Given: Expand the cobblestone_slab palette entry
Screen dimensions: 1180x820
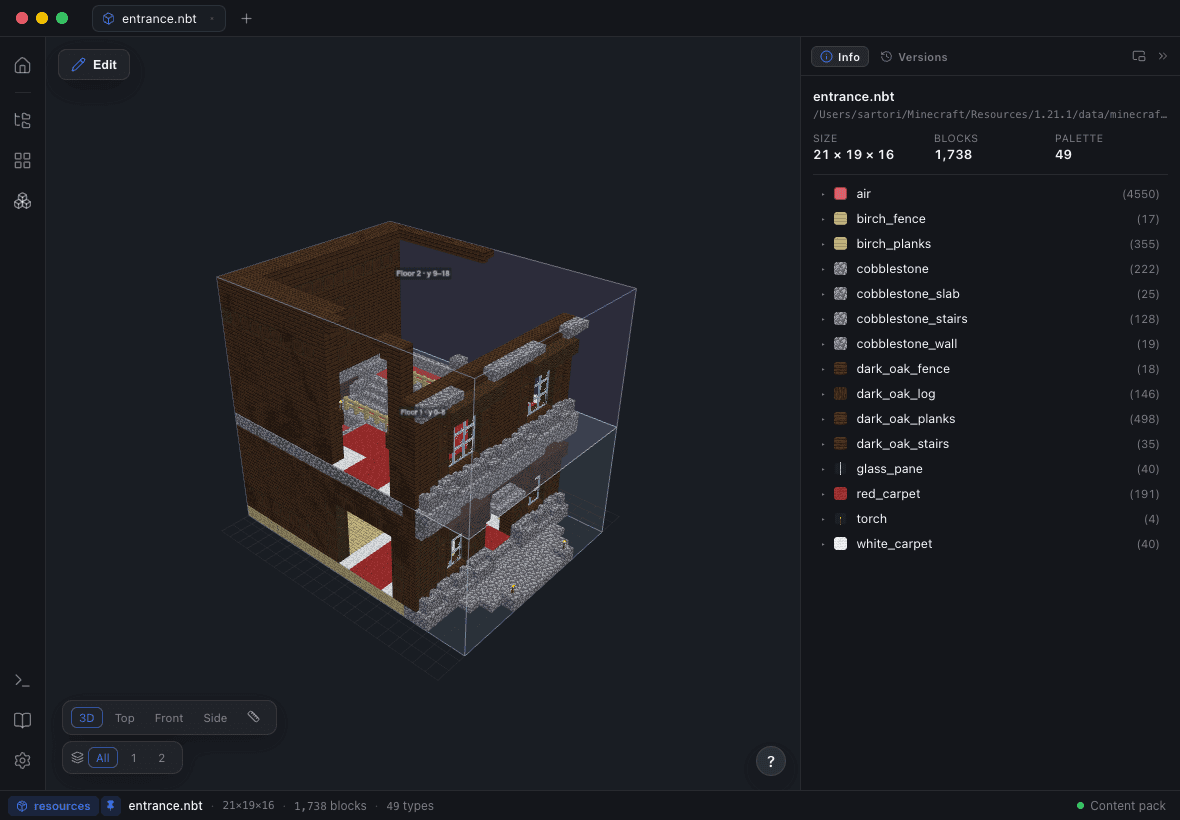Looking at the screenshot, I should (823, 294).
